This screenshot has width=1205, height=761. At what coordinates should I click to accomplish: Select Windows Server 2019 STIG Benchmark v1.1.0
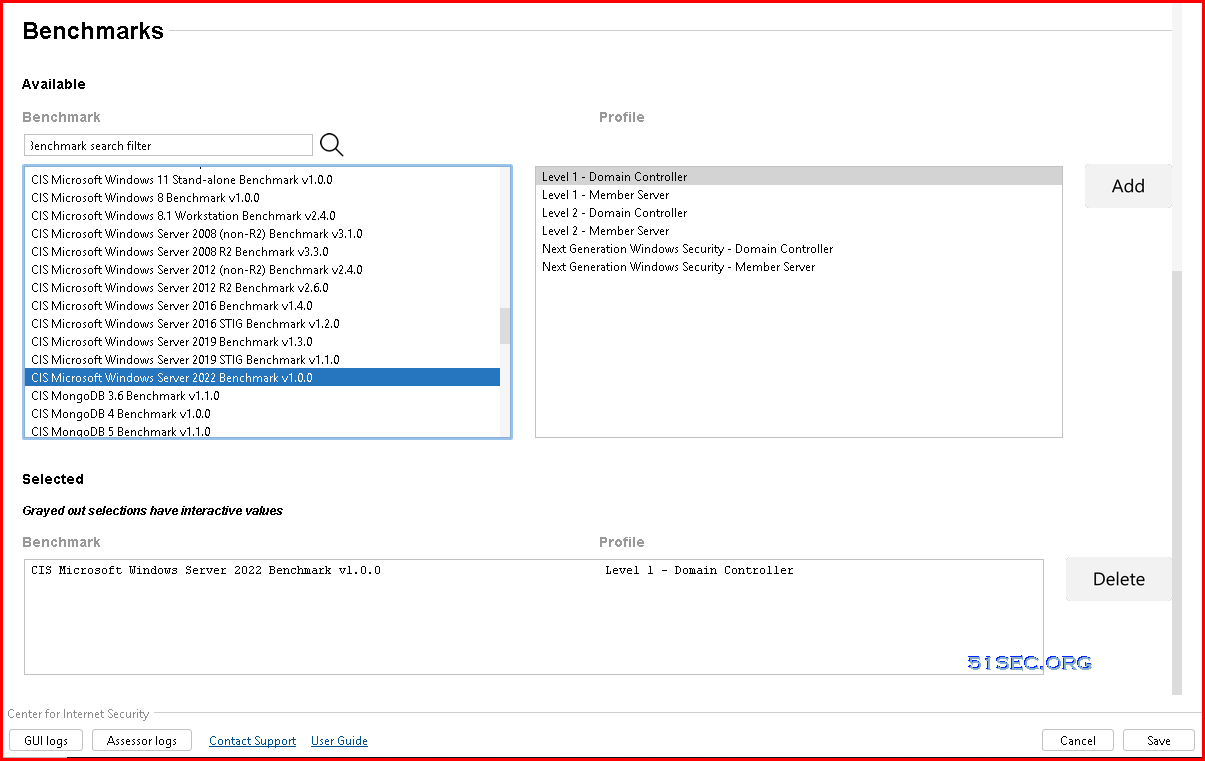pos(262,360)
